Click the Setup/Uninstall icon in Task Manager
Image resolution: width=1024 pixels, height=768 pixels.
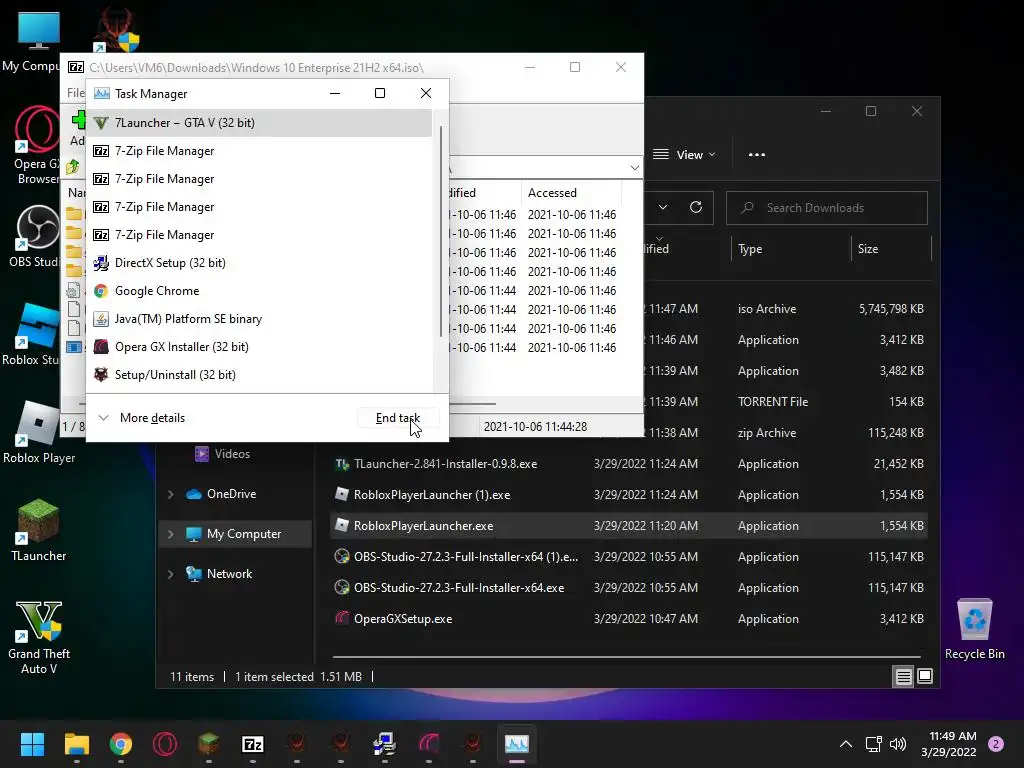pos(101,375)
